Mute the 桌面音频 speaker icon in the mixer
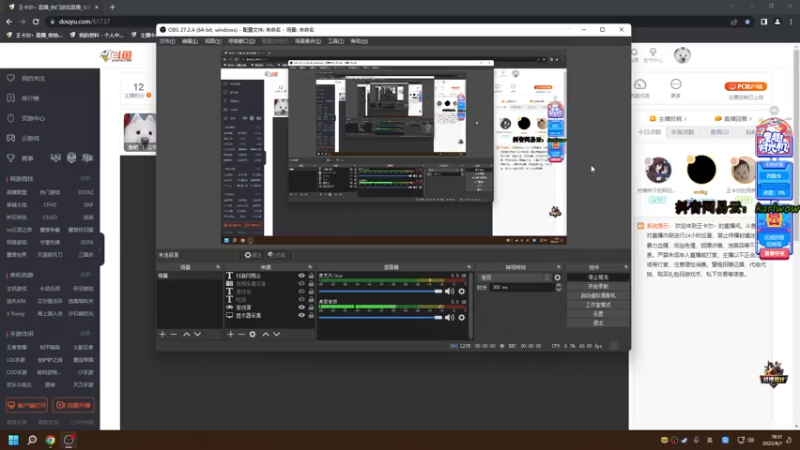This screenshot has height=450, width=800. pyautogui.click(x=449, y=317)
